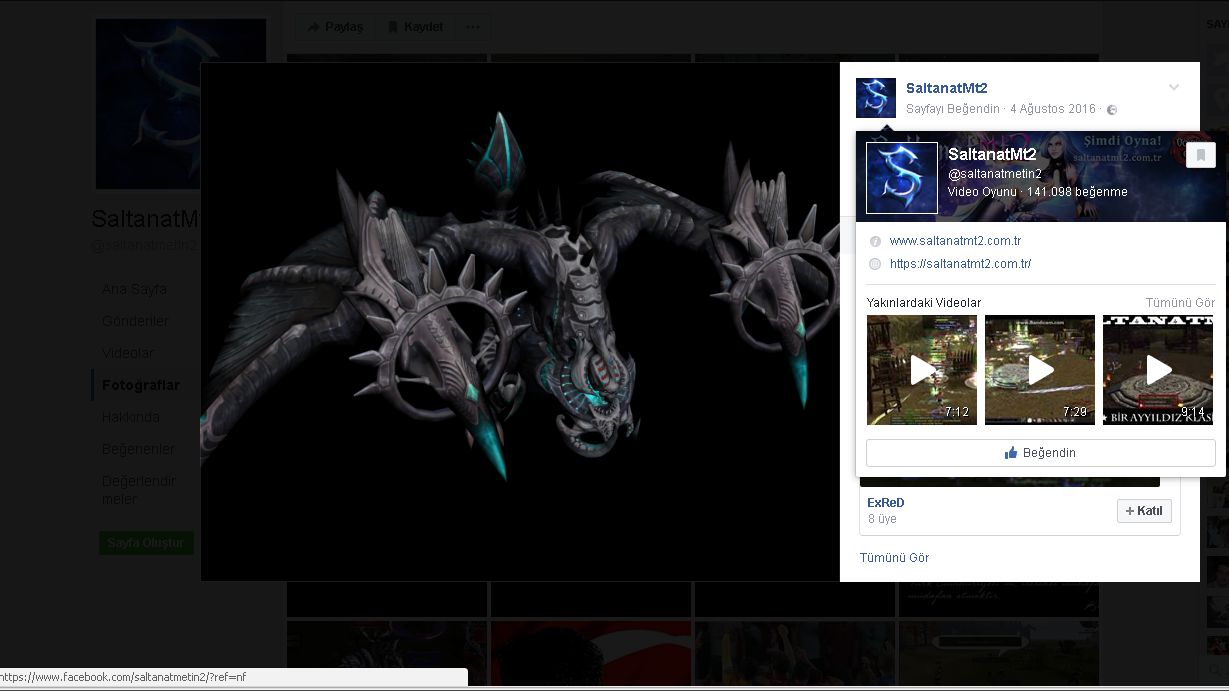
Task: Open Beğenenler in page sidebar
Action: coord(138,449)
